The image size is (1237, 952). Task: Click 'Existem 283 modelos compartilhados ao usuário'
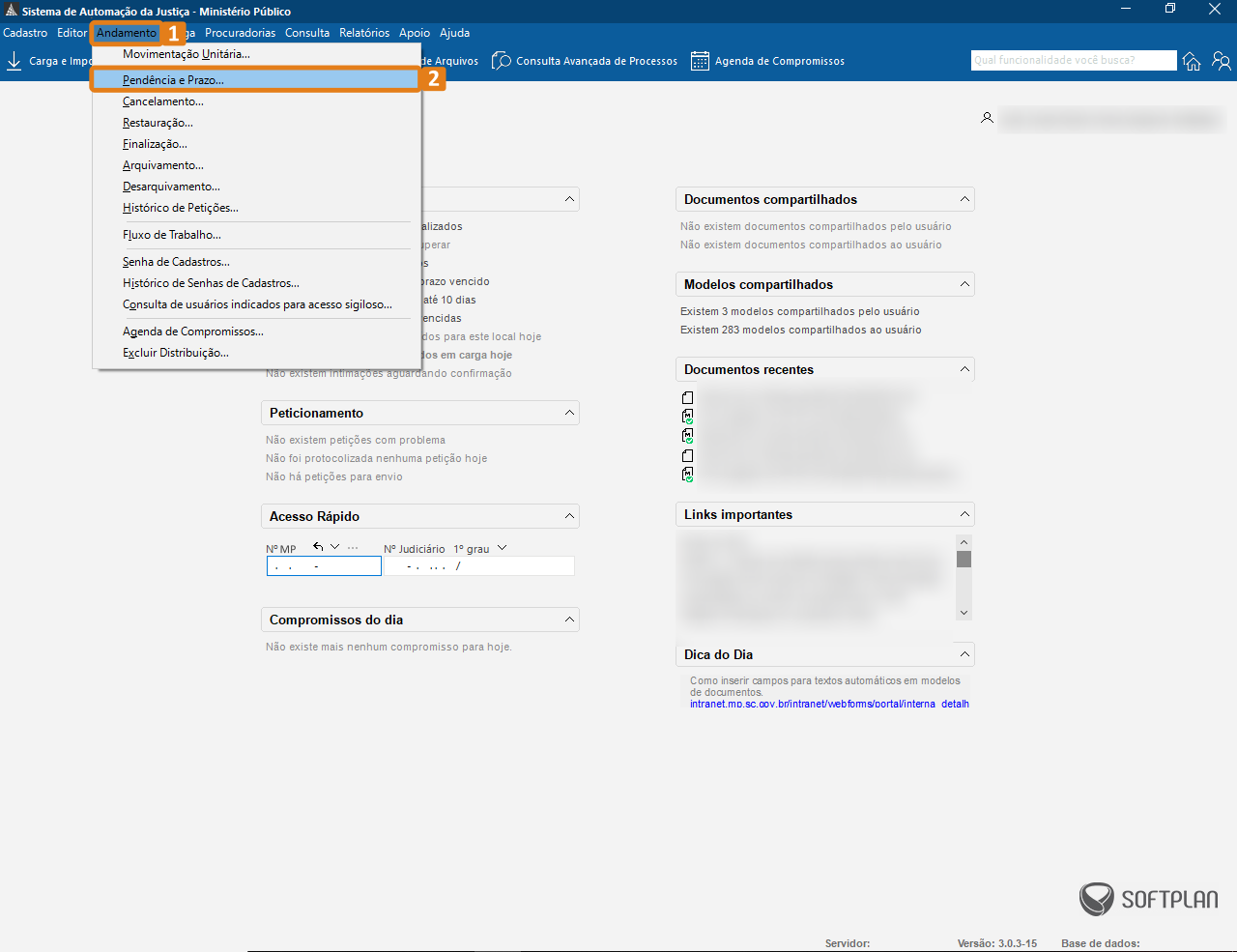click(x=801, y=330)
